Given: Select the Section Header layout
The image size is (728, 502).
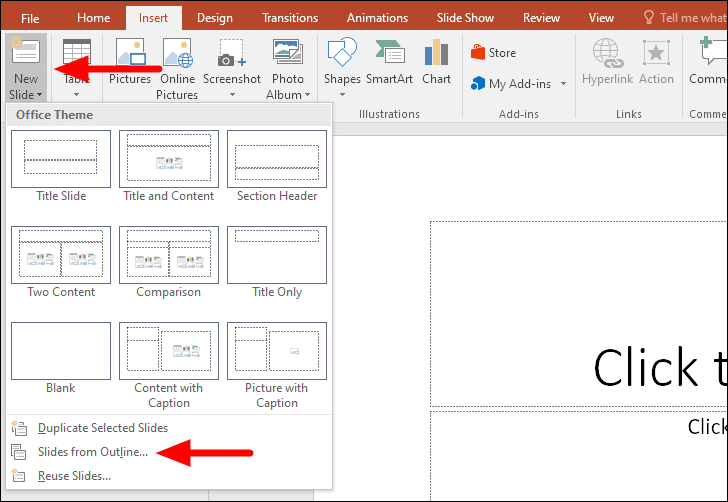Looking at the screenshot, I should (277, 159).
